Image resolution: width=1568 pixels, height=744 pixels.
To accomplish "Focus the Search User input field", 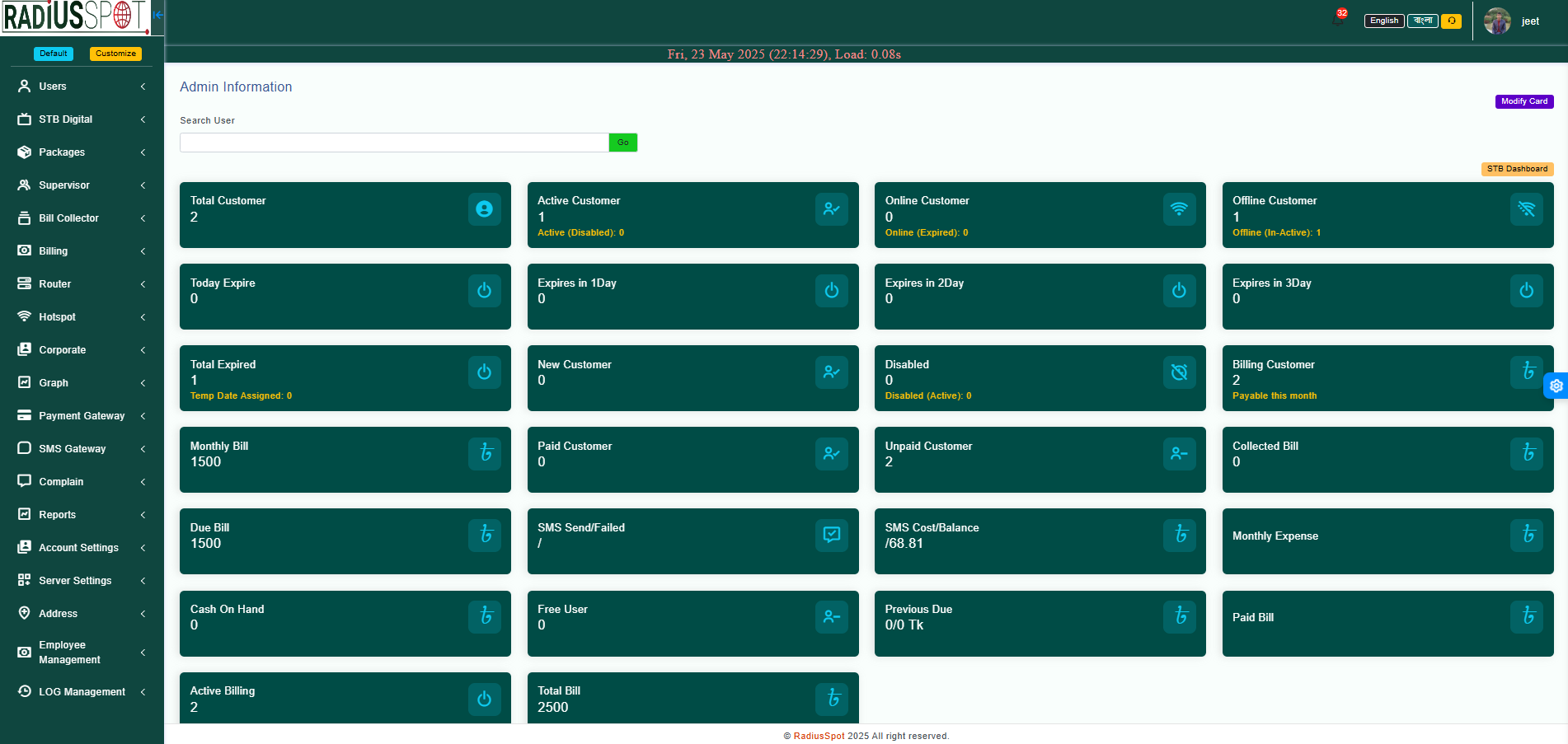I will 394,143.
